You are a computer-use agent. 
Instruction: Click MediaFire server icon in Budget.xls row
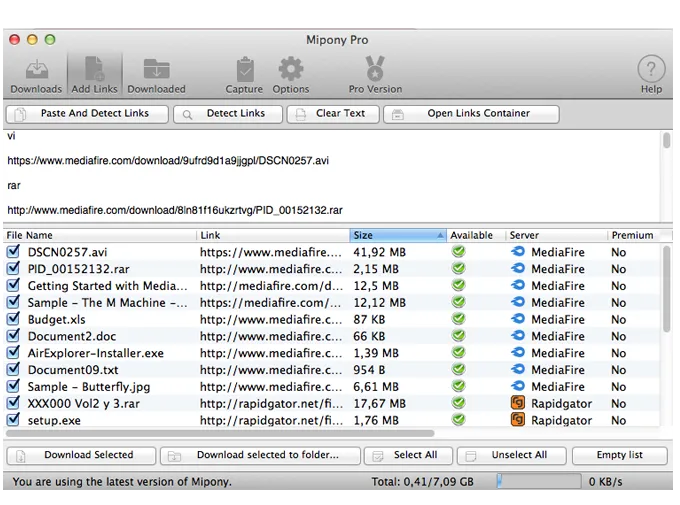click(x=517, y=319)
